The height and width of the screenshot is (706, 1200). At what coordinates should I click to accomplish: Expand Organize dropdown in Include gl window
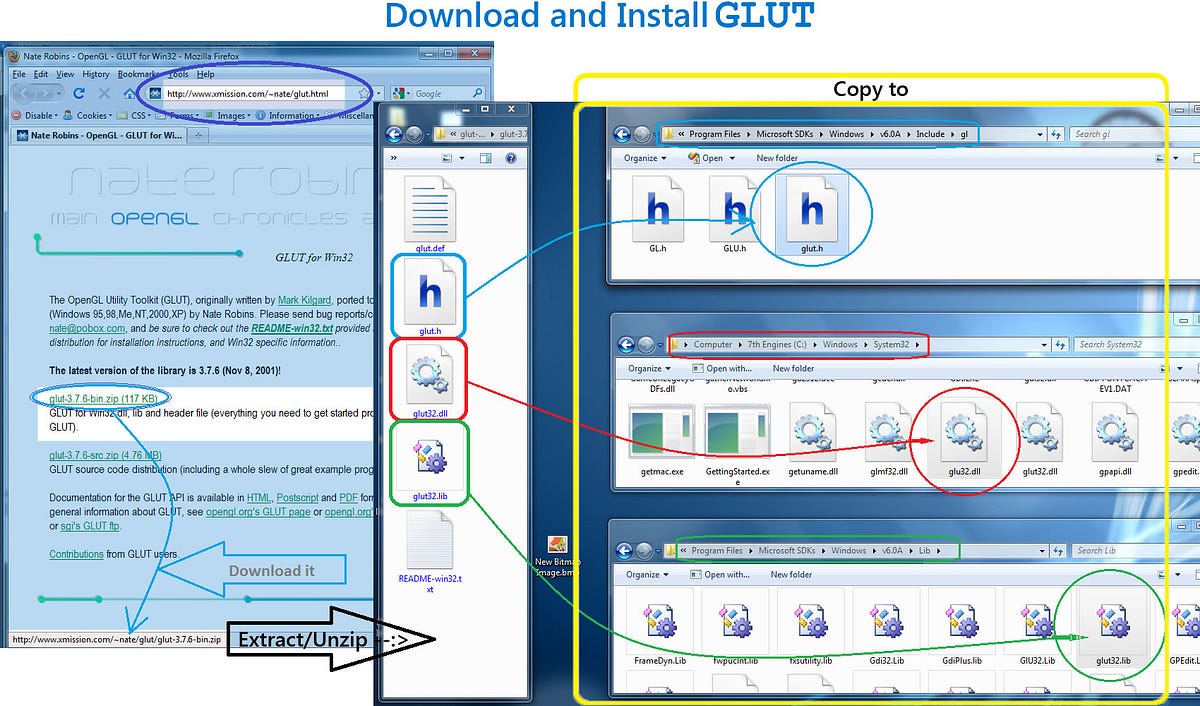(x=645, y=158)
